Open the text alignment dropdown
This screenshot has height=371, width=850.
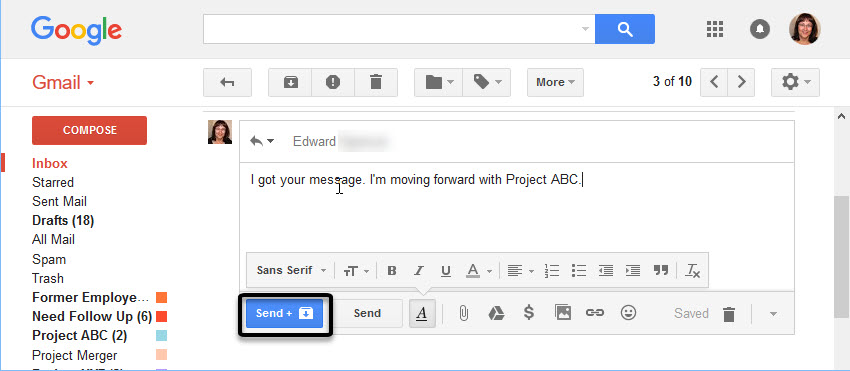coord(520,270)
